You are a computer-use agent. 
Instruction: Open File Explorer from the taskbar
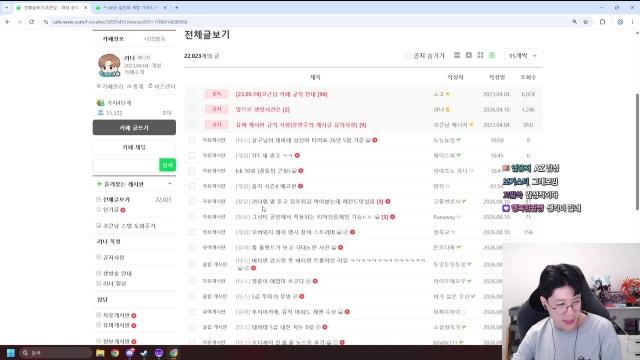coord(100,353)
